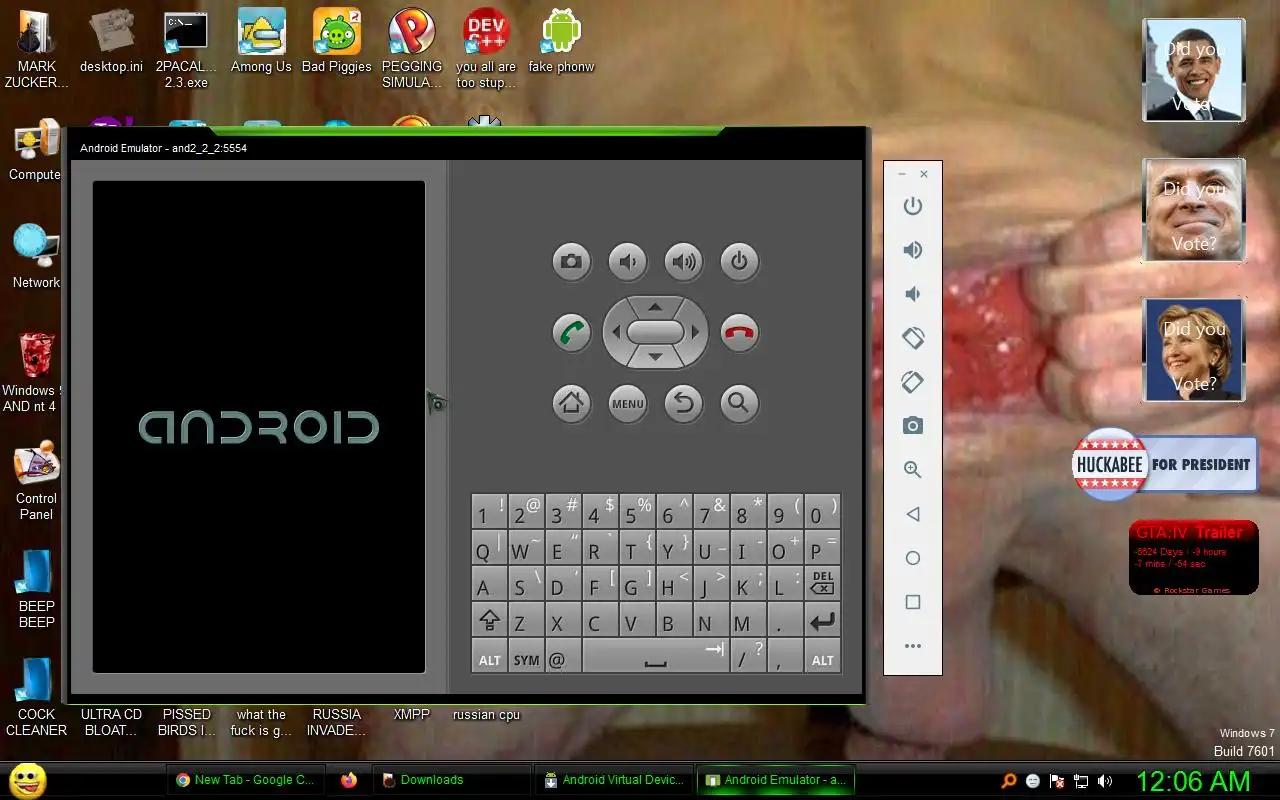This screenshot has height=800, width=1280.
Task: Rotate the device right via side toolbar
Action: pyautogui.click(x=912, y=382)
